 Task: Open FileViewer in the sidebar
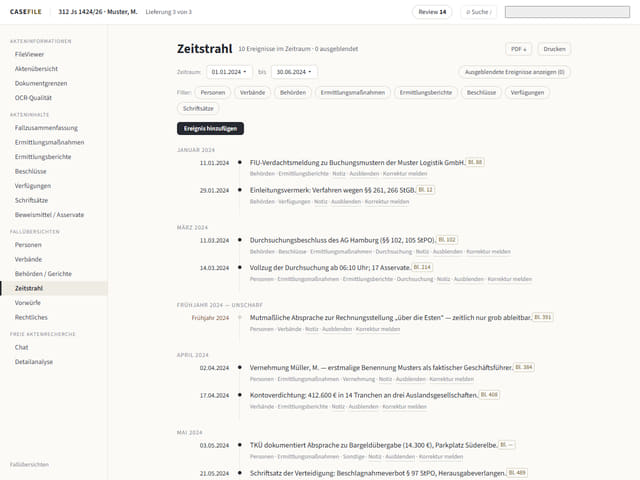coord(29,54)
